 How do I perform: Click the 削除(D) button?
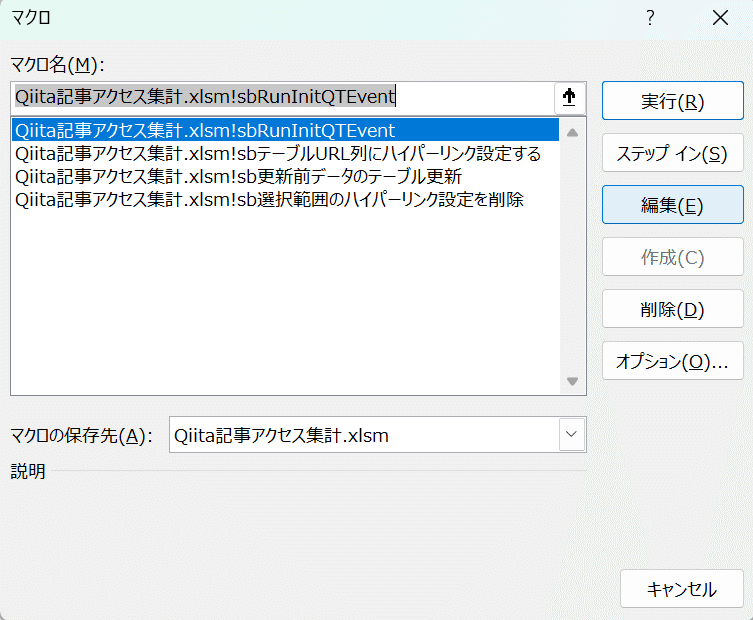point(672,309)
